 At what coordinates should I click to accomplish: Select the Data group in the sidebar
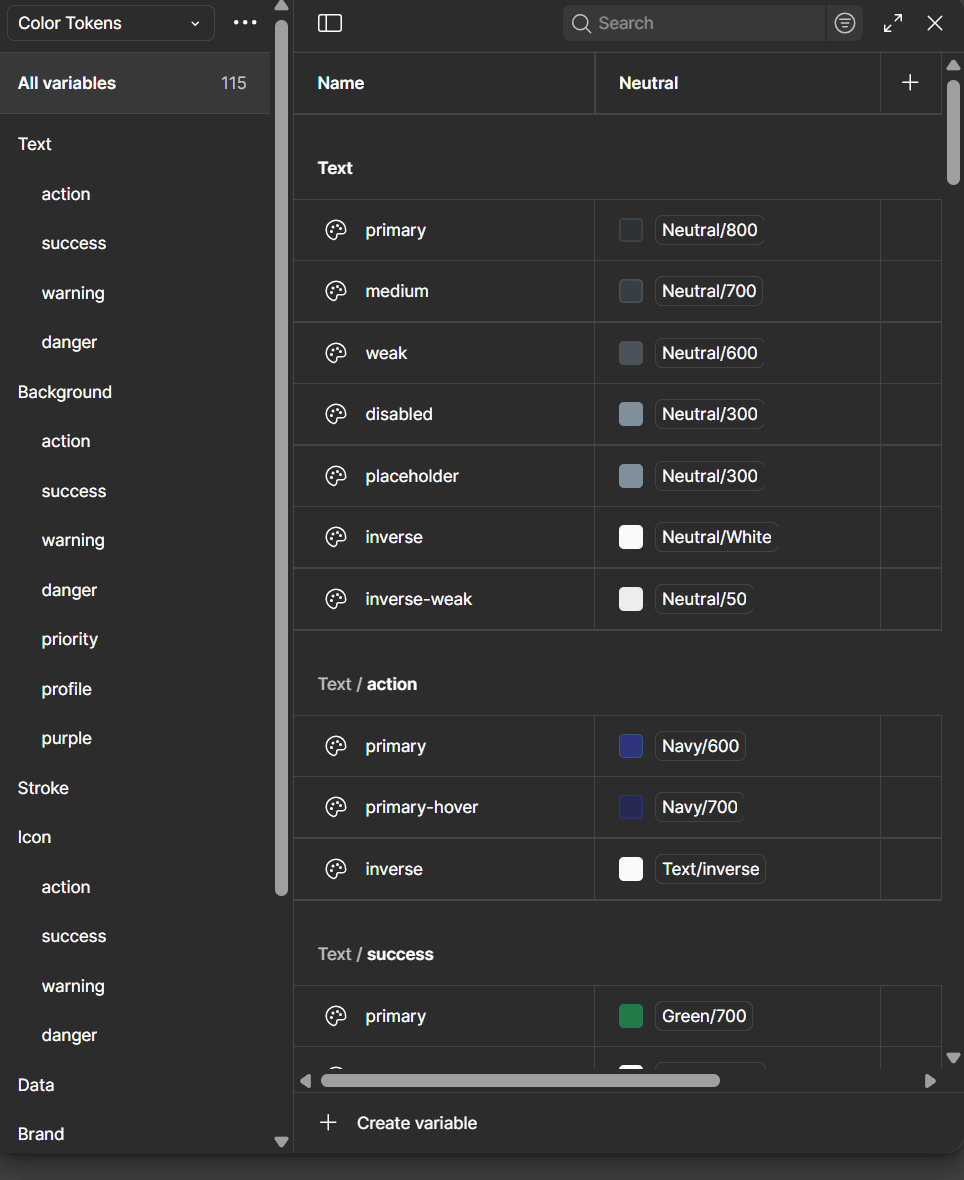click(x=36, y=1085)
